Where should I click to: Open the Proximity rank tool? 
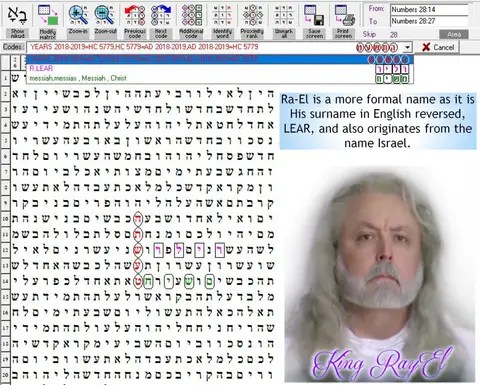[252, 15]
